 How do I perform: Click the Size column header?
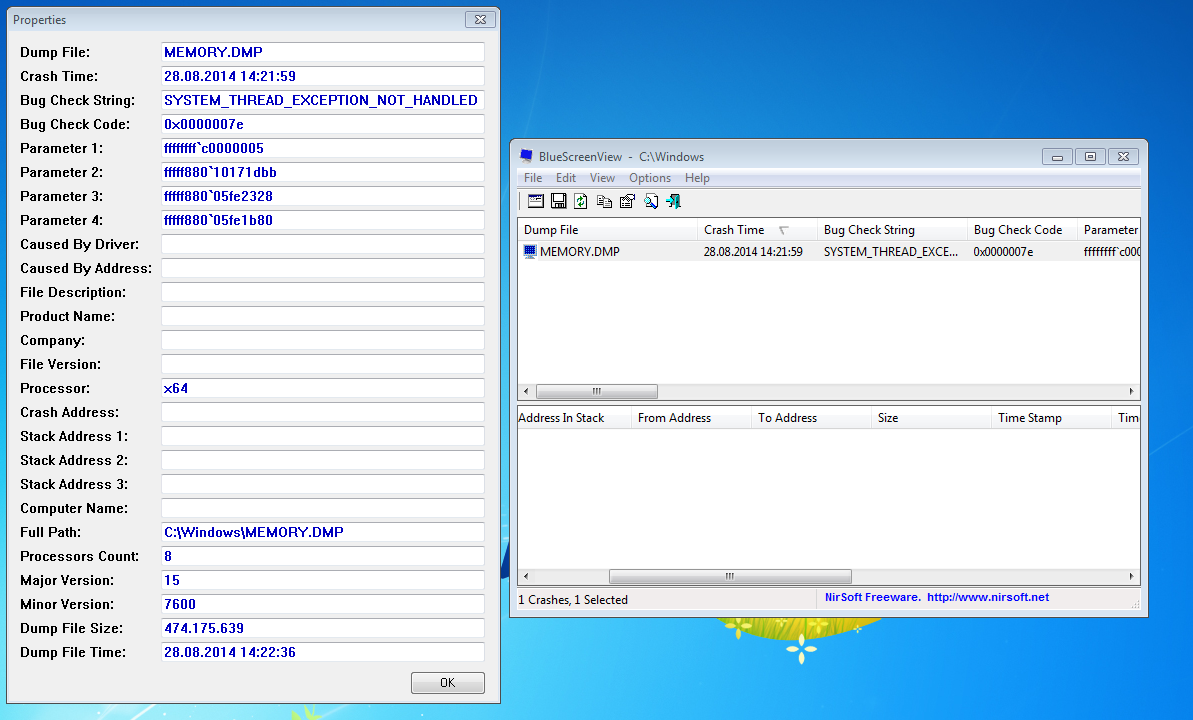click(931, 418)
